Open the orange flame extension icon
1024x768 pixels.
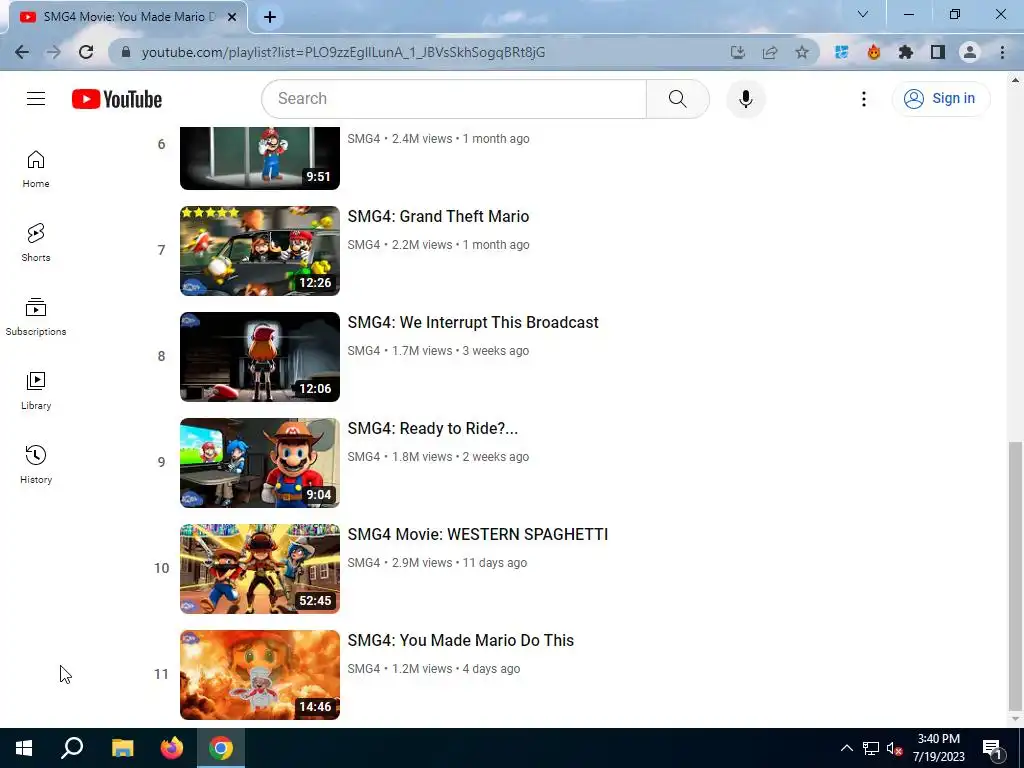coord(873,52)
